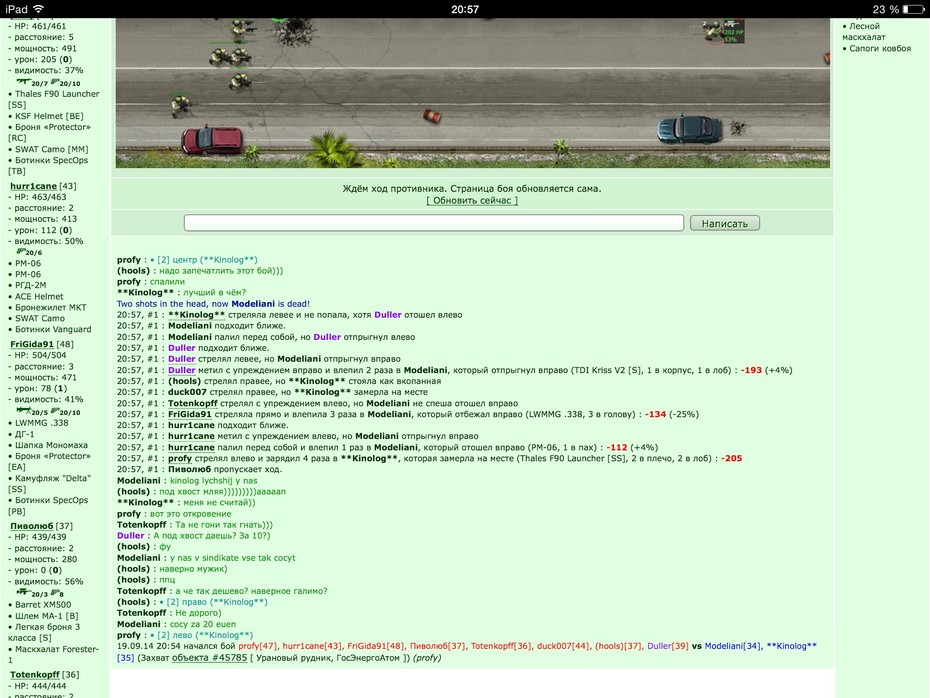This screenshot has width=930, height=698.
Task: Click -205 damage value in log
Action: pyautogui.click(x=731, y=458)
